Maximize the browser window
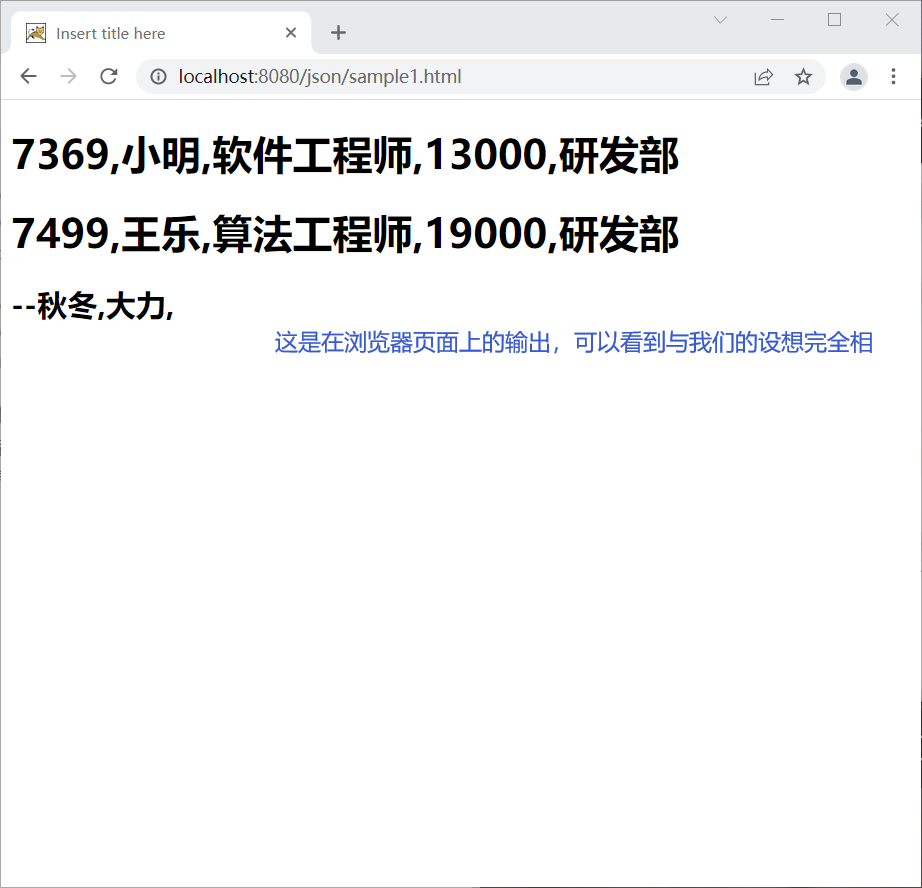922x888 pixels. [x=834, y=20]
